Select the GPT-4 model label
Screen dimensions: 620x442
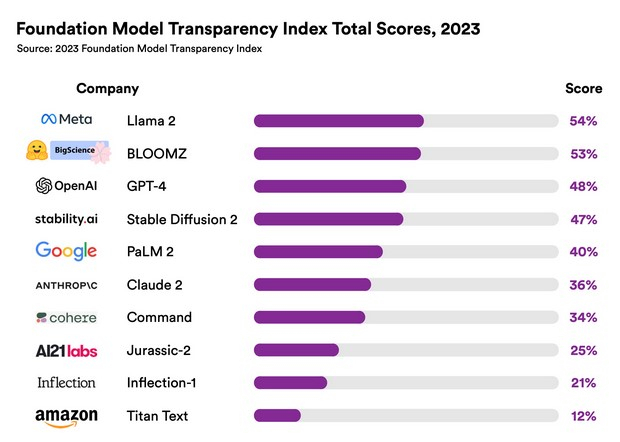[146, 186]
